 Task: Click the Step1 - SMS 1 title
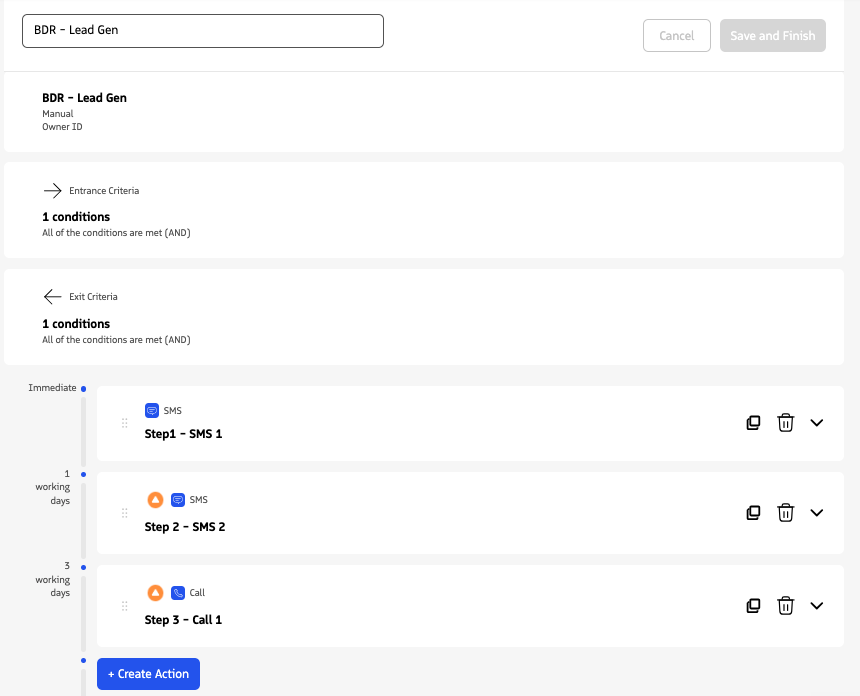[x=183, y=434]
